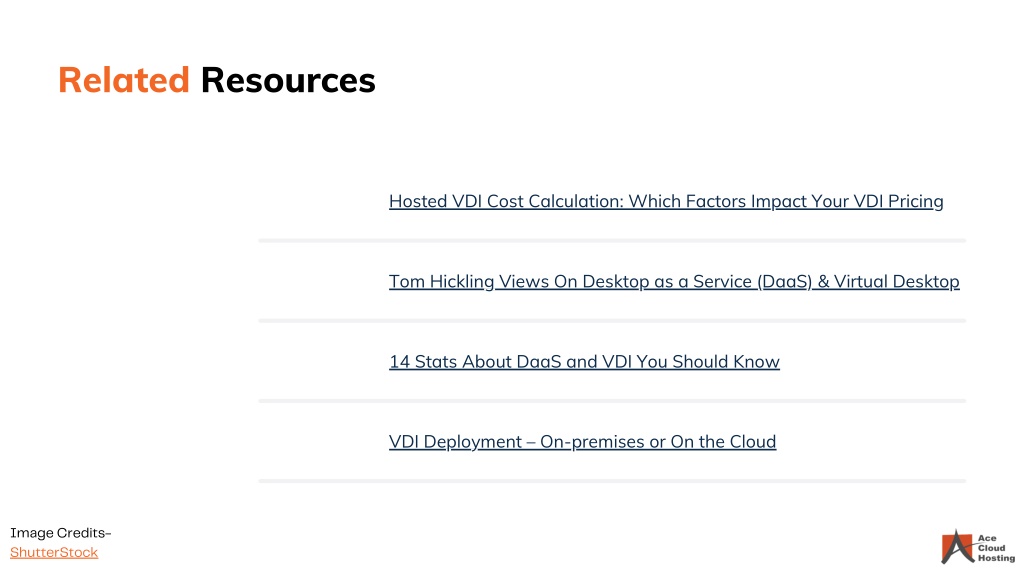The width and height of the screenshot is (1024, 576).
Task: Open Tom Hickling Views on DaaS link
Action: click(x=674, y=281)
